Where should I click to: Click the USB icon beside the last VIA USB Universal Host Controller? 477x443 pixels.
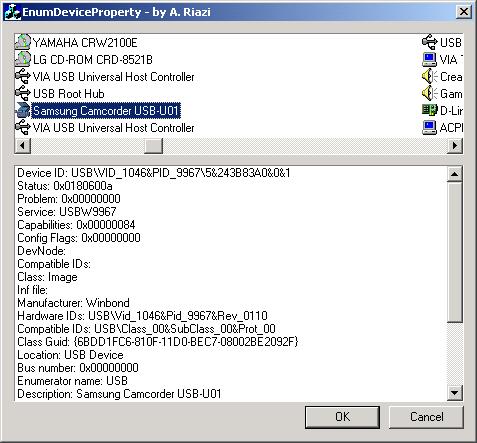(23, 127)
